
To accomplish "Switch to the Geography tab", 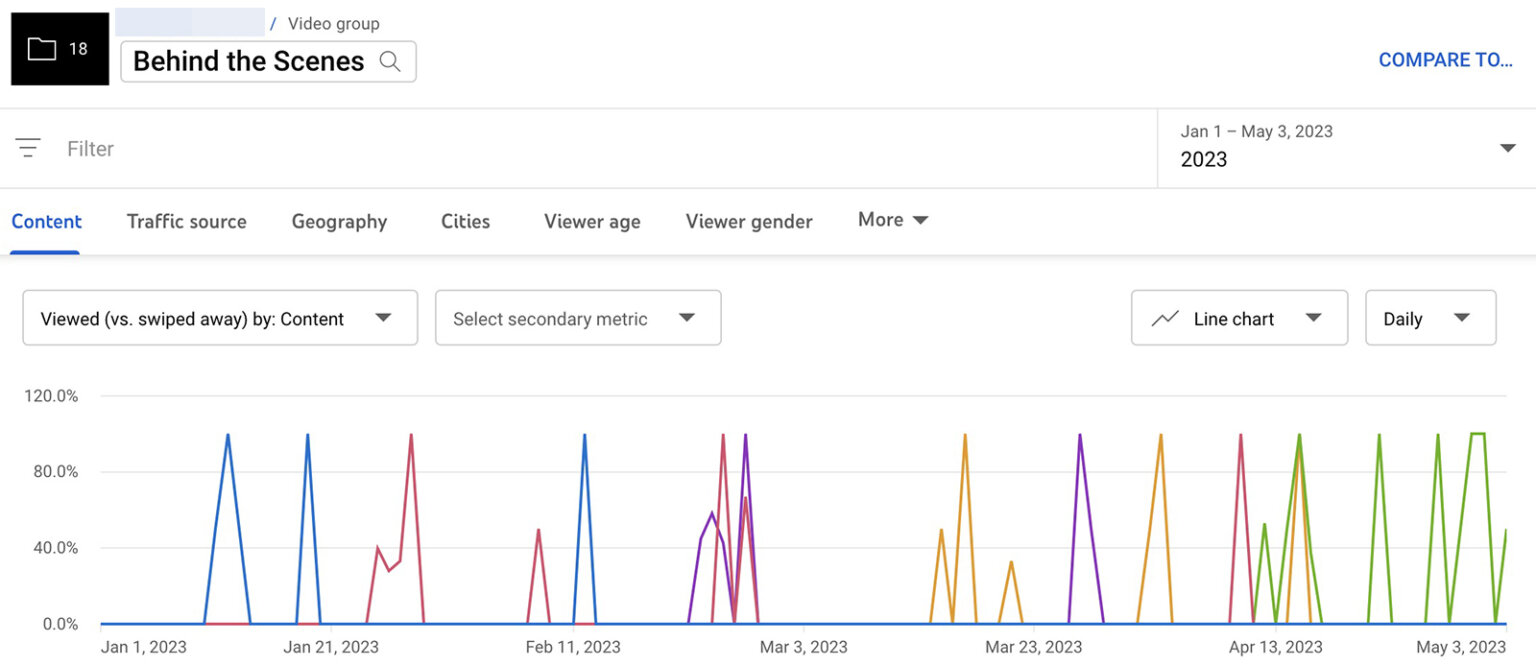I will pos(339,221).
